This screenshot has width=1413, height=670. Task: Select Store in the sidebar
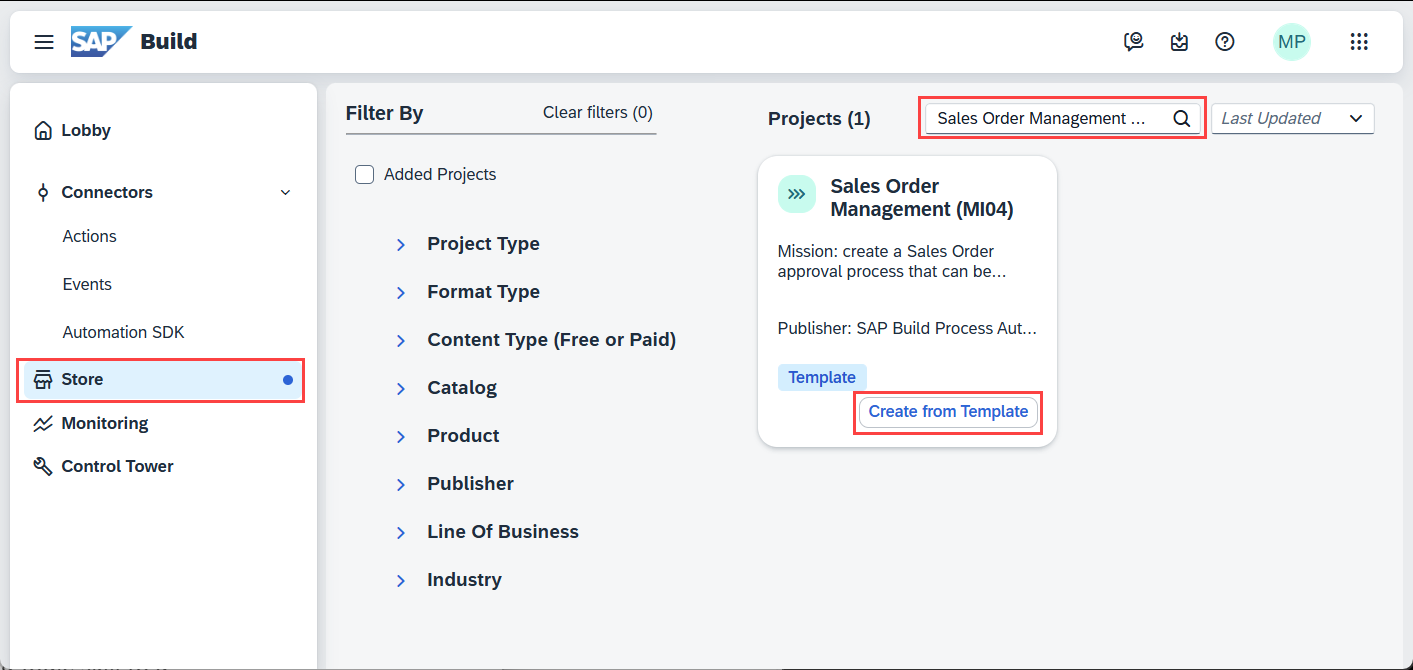pyautogui.click(x=163, y=380)
